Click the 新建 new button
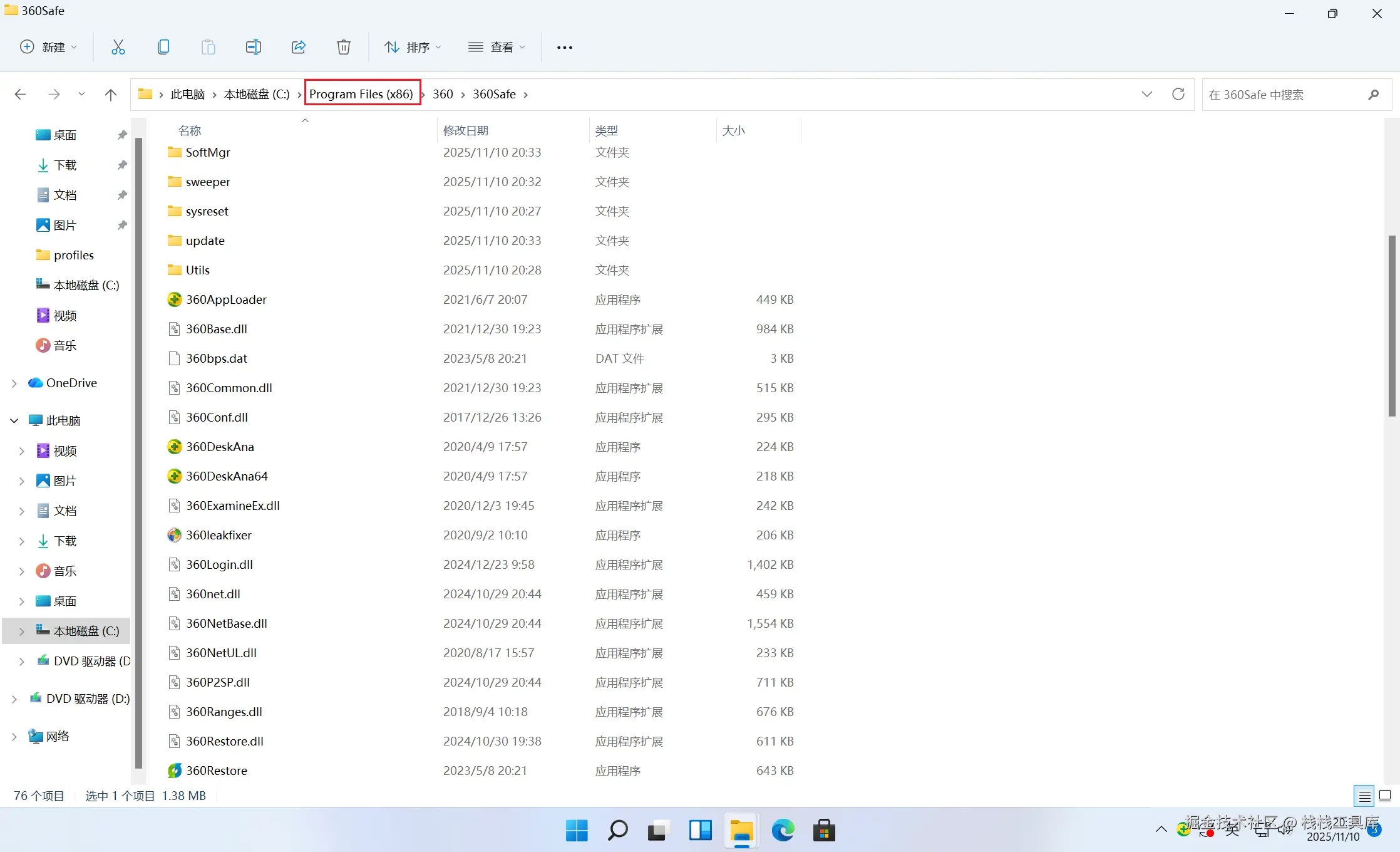This screenshot has height=852, width=1400. coord(49,47)
